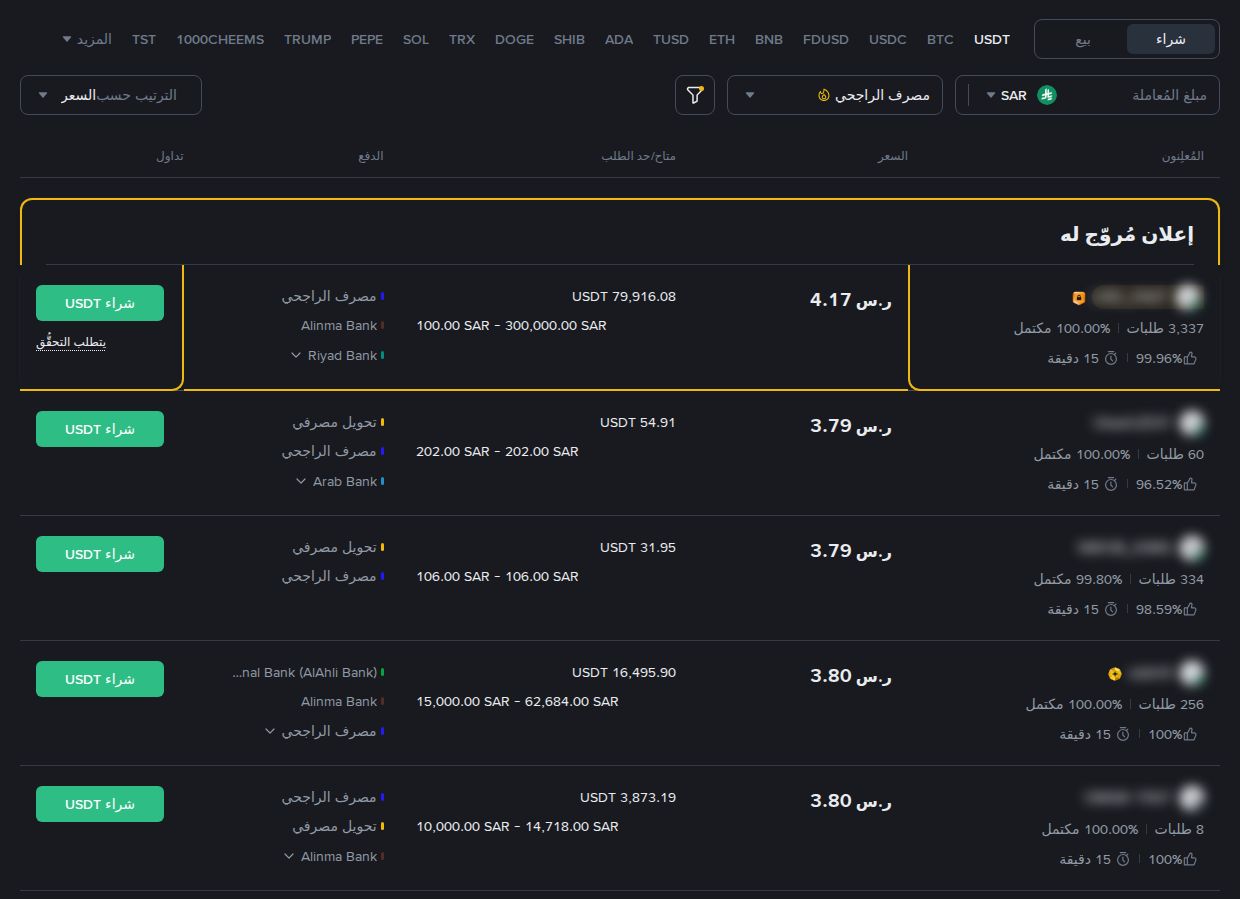Click the SAR currency symbol icon
This screenshot has height=899, width=1240.
1046,95
